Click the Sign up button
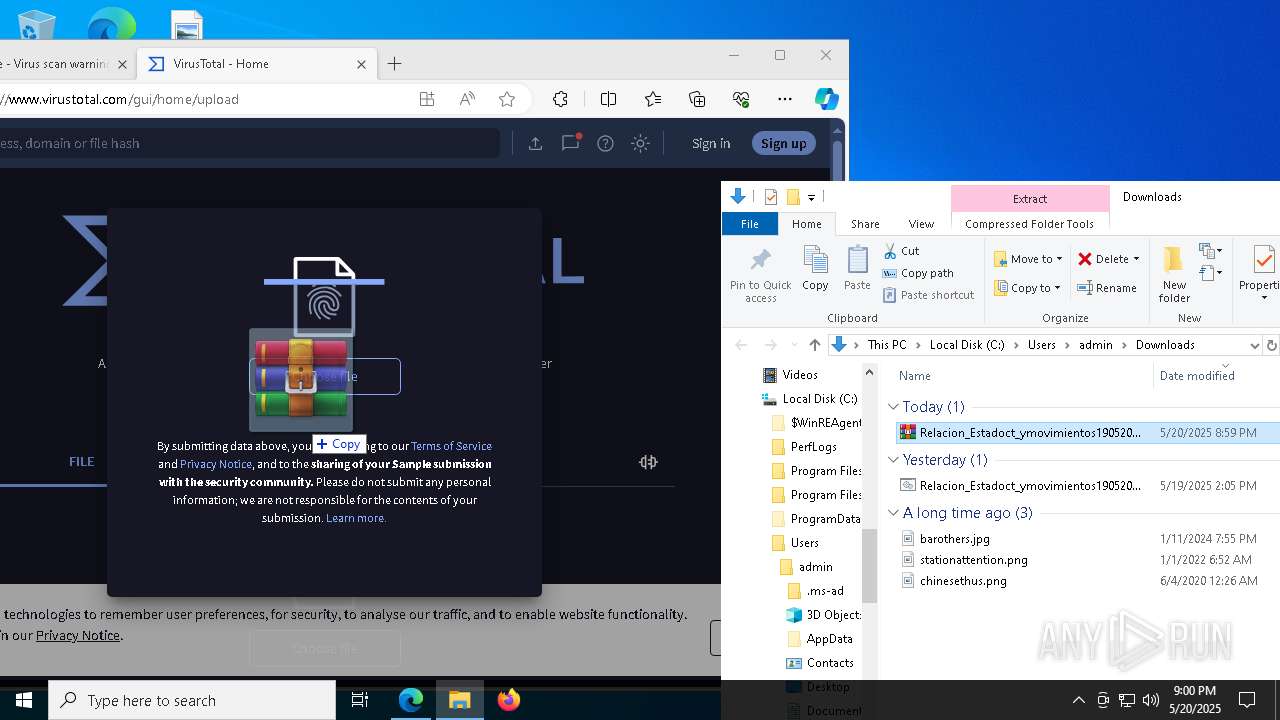The image size is (1280, 720). 783,143
